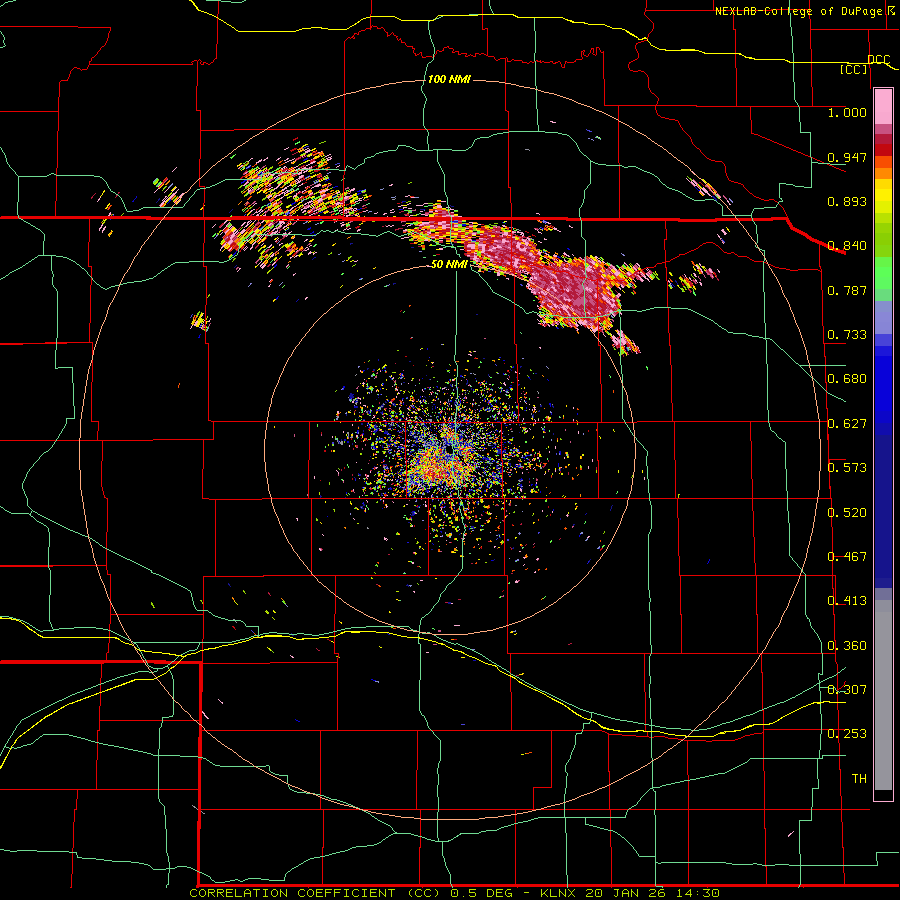Click the 0.627 value on the color scale
This screenshot has height=900, width=900.
(847, 424)
